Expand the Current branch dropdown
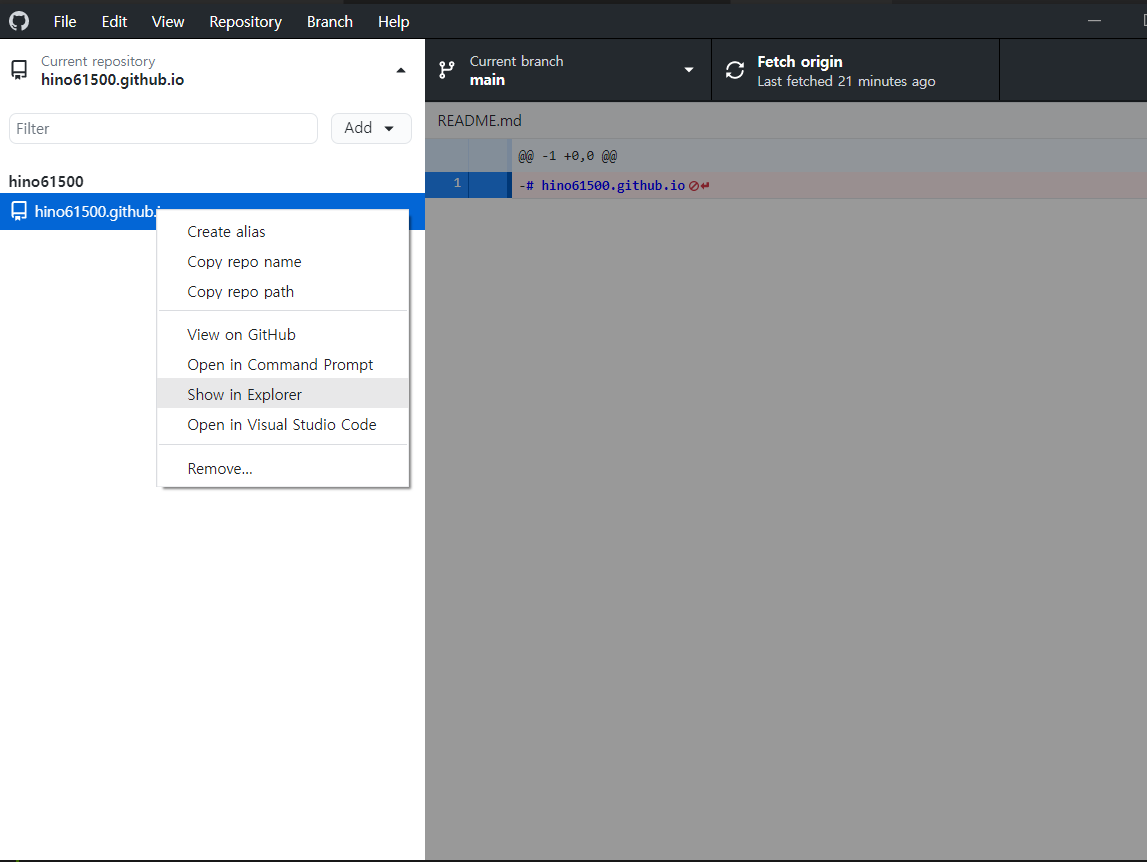The width and height of the screenshot is (1147, 862). [688, 70]
